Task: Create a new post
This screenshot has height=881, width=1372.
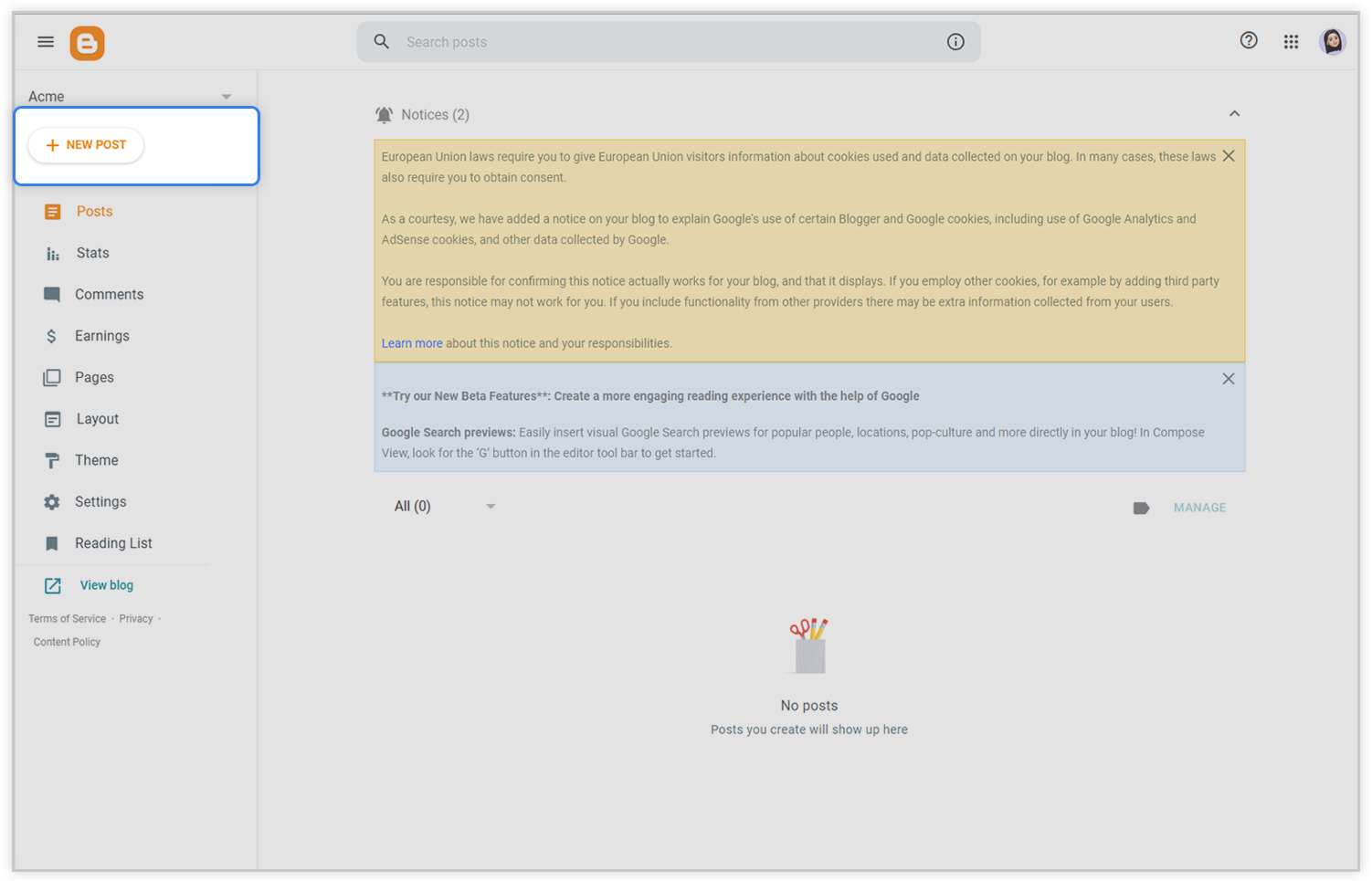Action: click(x=86, y=145)
